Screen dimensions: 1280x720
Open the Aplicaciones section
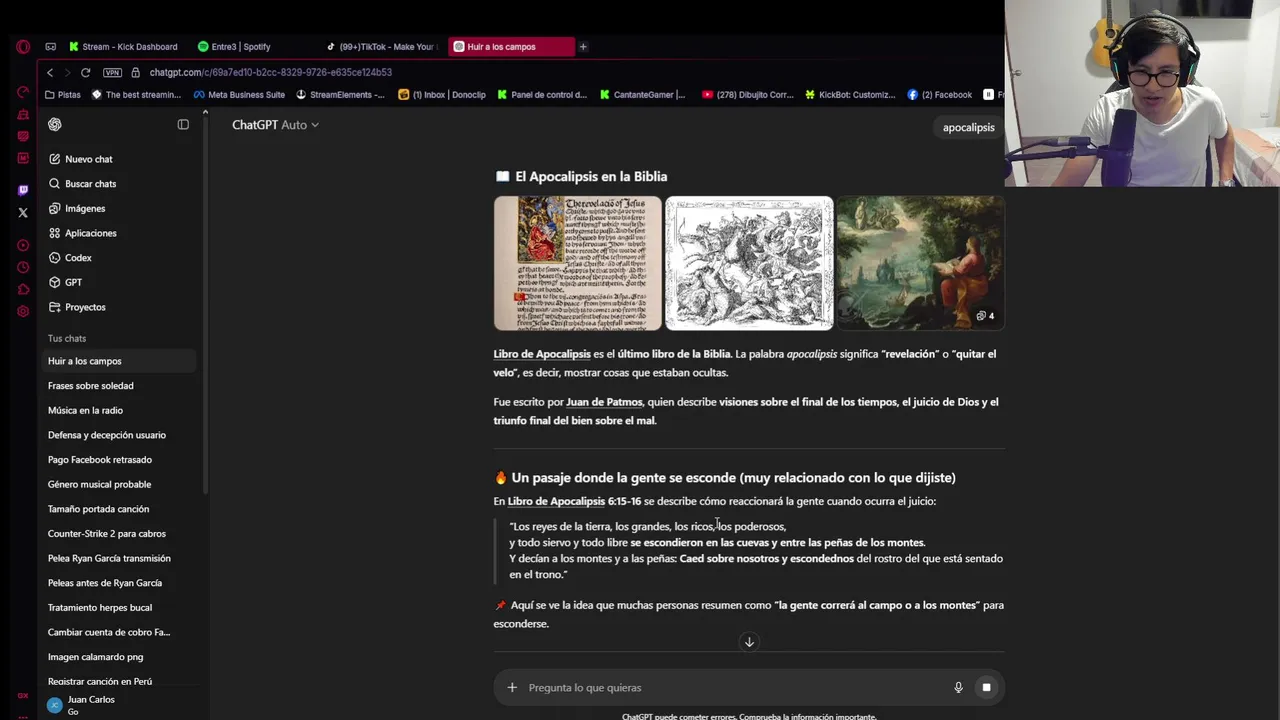click(120, 233)
